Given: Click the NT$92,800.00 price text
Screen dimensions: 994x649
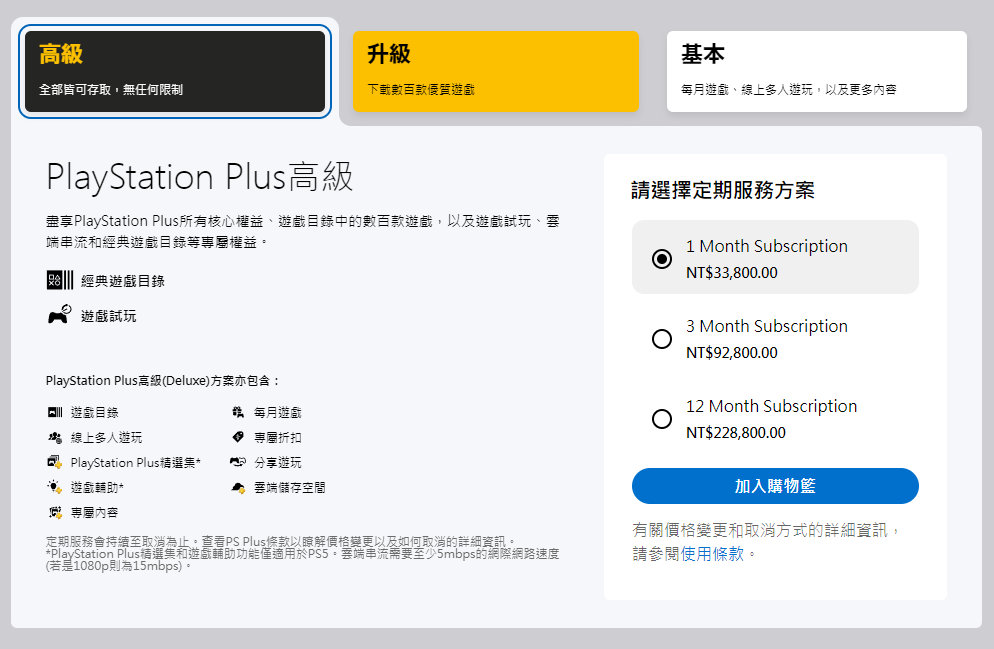Looking at the screenshot, I should 732,352.
